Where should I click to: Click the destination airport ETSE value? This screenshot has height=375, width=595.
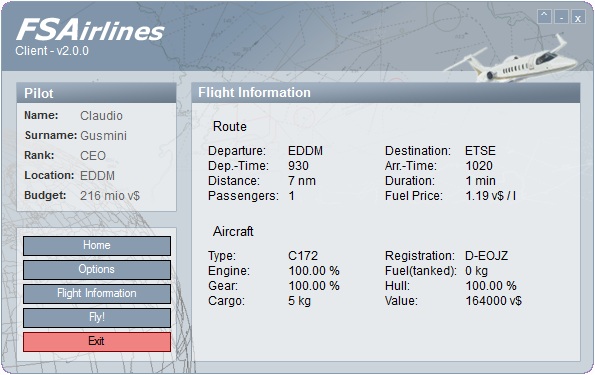pos(480,151)
